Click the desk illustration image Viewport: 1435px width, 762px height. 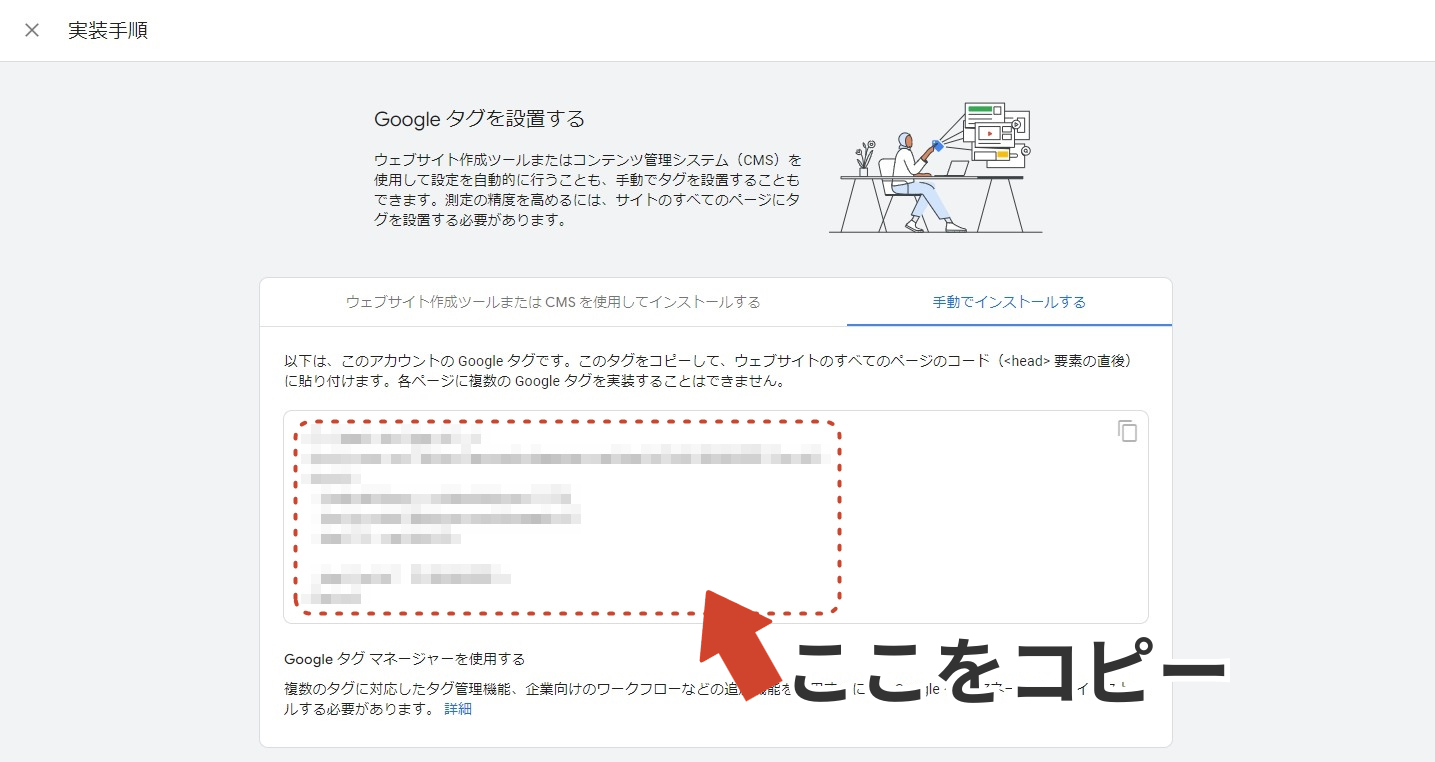click(936, 167)
